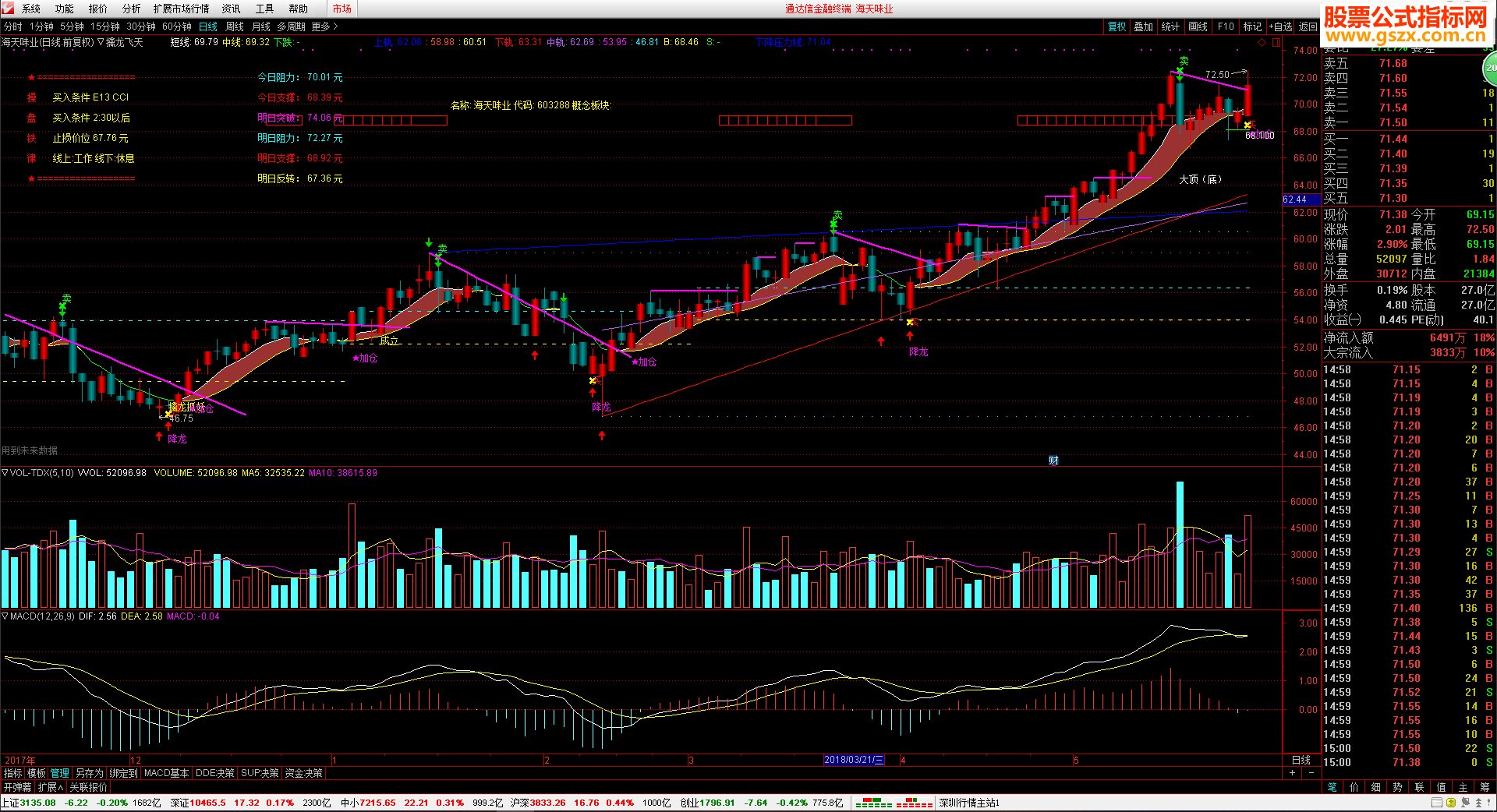
Task: Open the 分析 menu
Action: [x=132, y=9]
